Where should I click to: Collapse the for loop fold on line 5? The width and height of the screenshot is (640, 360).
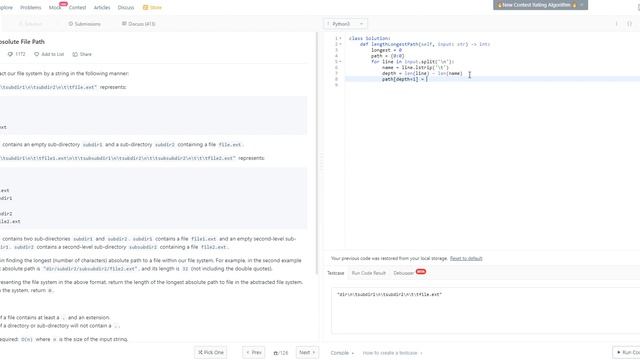click(x=340, y=62)
